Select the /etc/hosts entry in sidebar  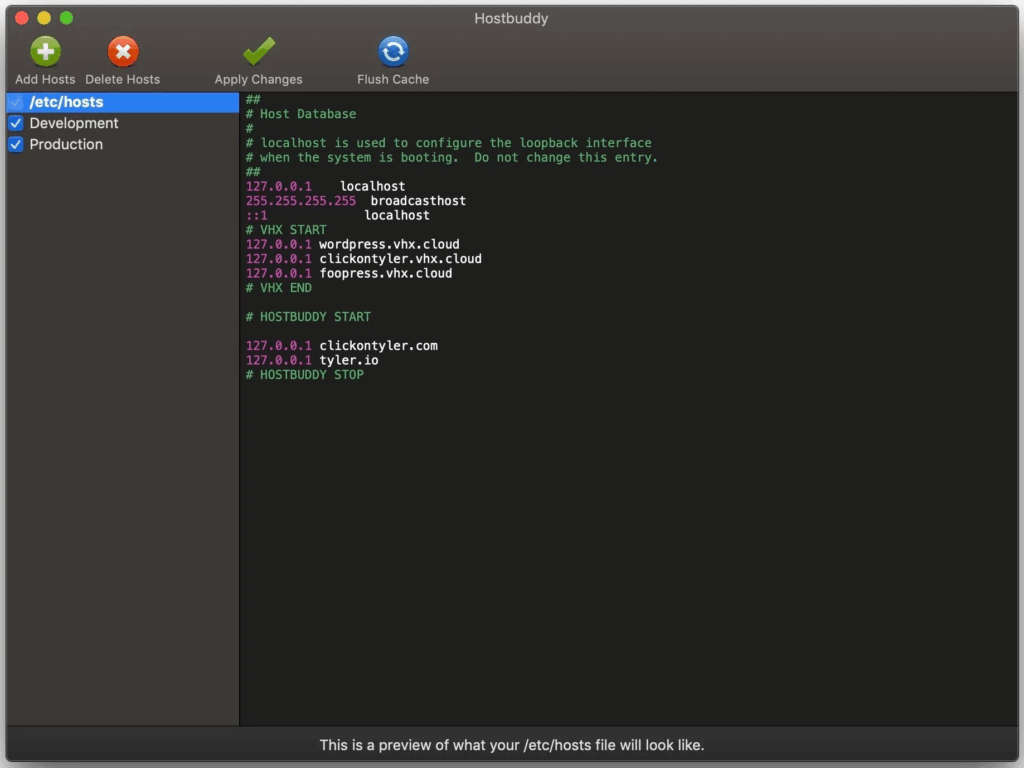pos(66,102)
